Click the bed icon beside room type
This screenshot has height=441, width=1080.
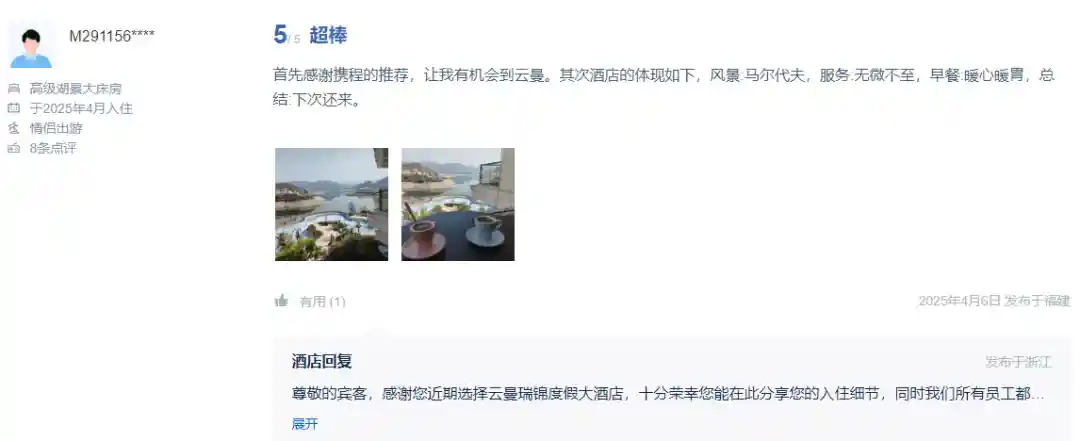[14, 89]
